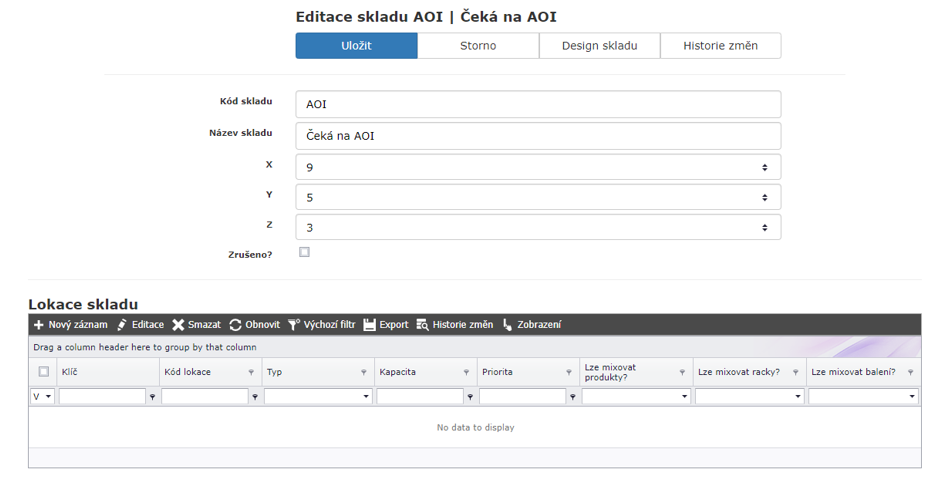Expand the Lze mixovat produkty filter dropdown

684,397
